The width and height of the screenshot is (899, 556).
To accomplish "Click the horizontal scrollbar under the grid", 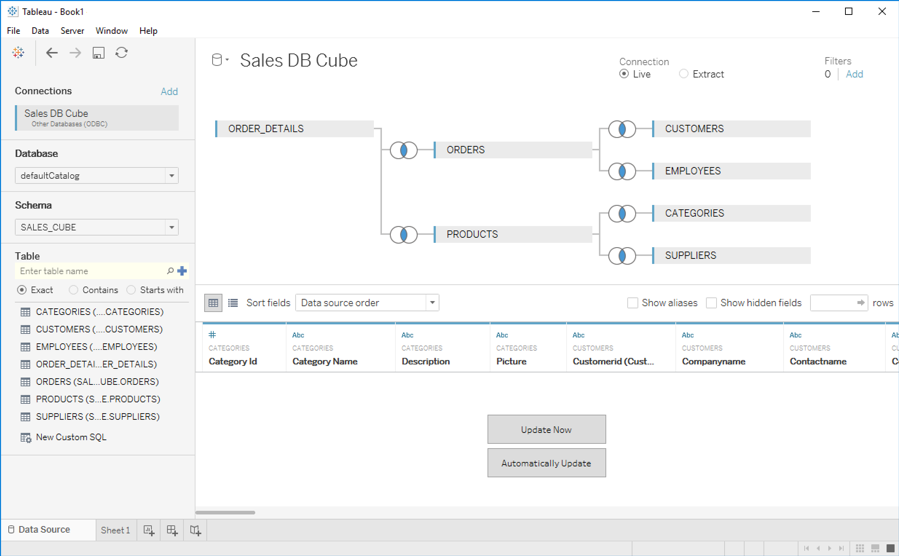I will (x=225, y=512).
